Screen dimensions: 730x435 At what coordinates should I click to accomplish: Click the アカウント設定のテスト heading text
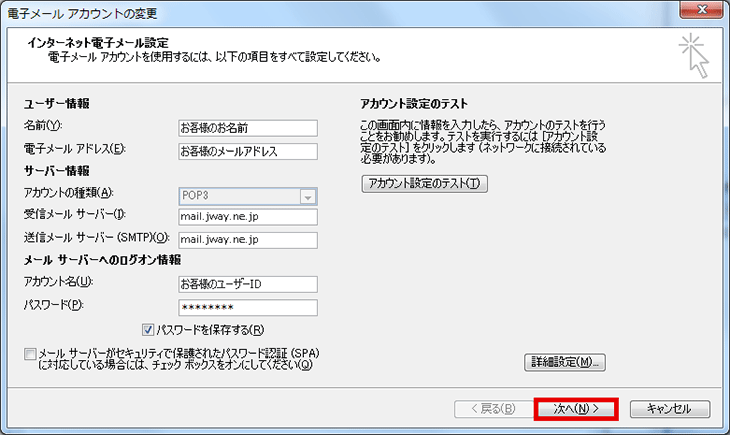[413, 103]
